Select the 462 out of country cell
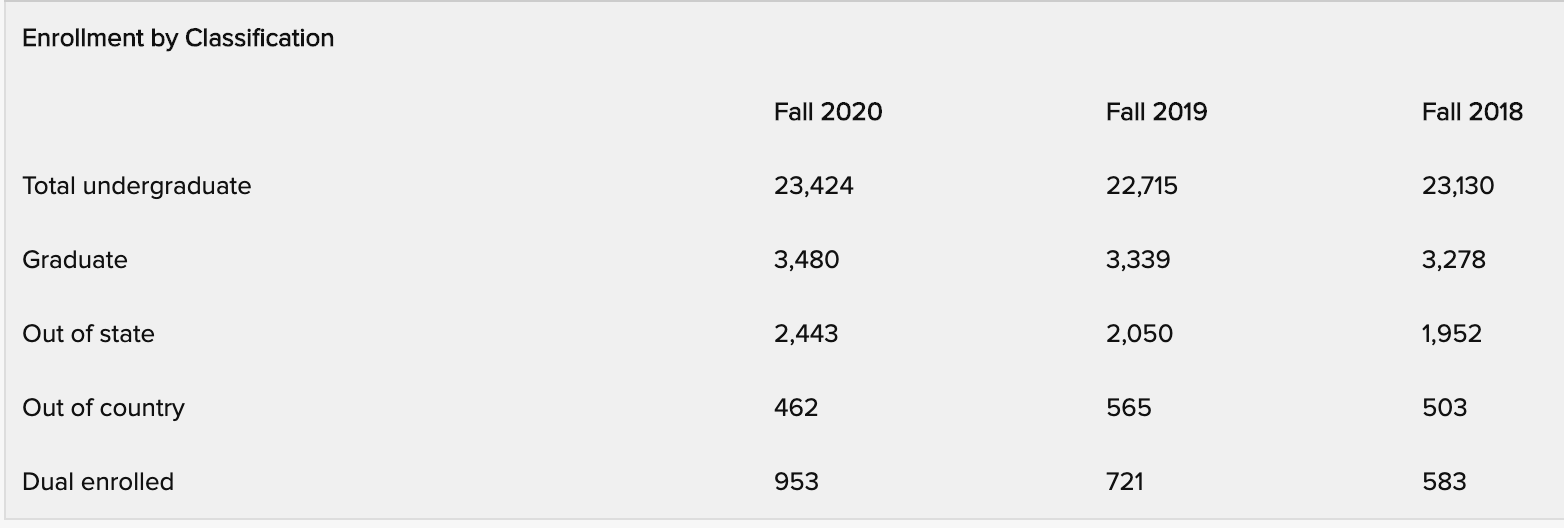Image resolution: width=1564 pixels, height=528 pixels. [795, 407]
